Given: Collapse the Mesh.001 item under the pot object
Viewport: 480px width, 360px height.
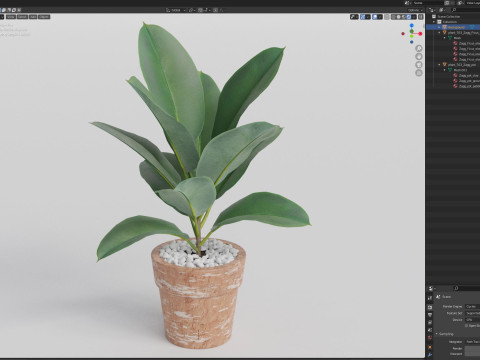Looking at the screenshot, I should click(445, 70).
